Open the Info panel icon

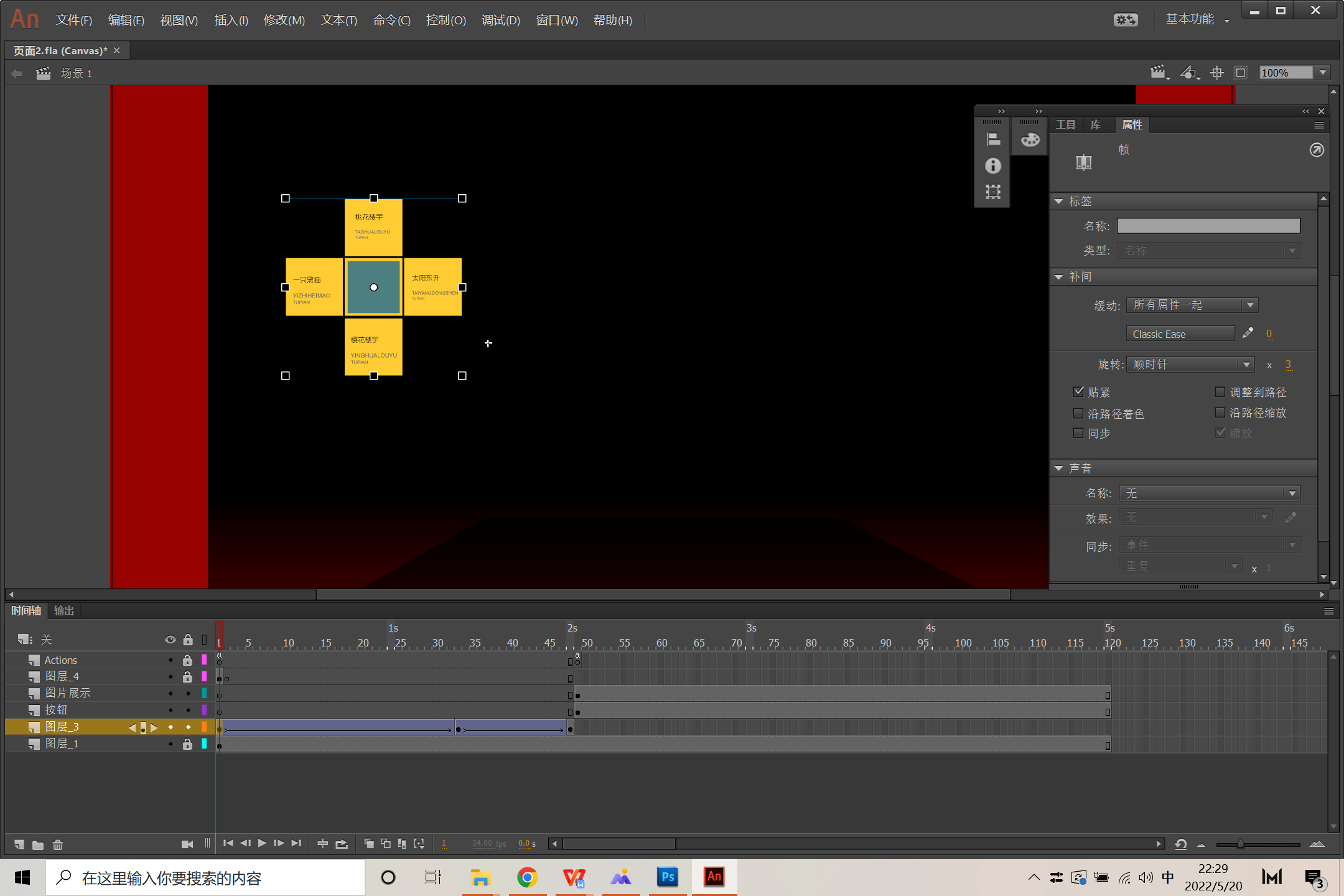point(993,166)
